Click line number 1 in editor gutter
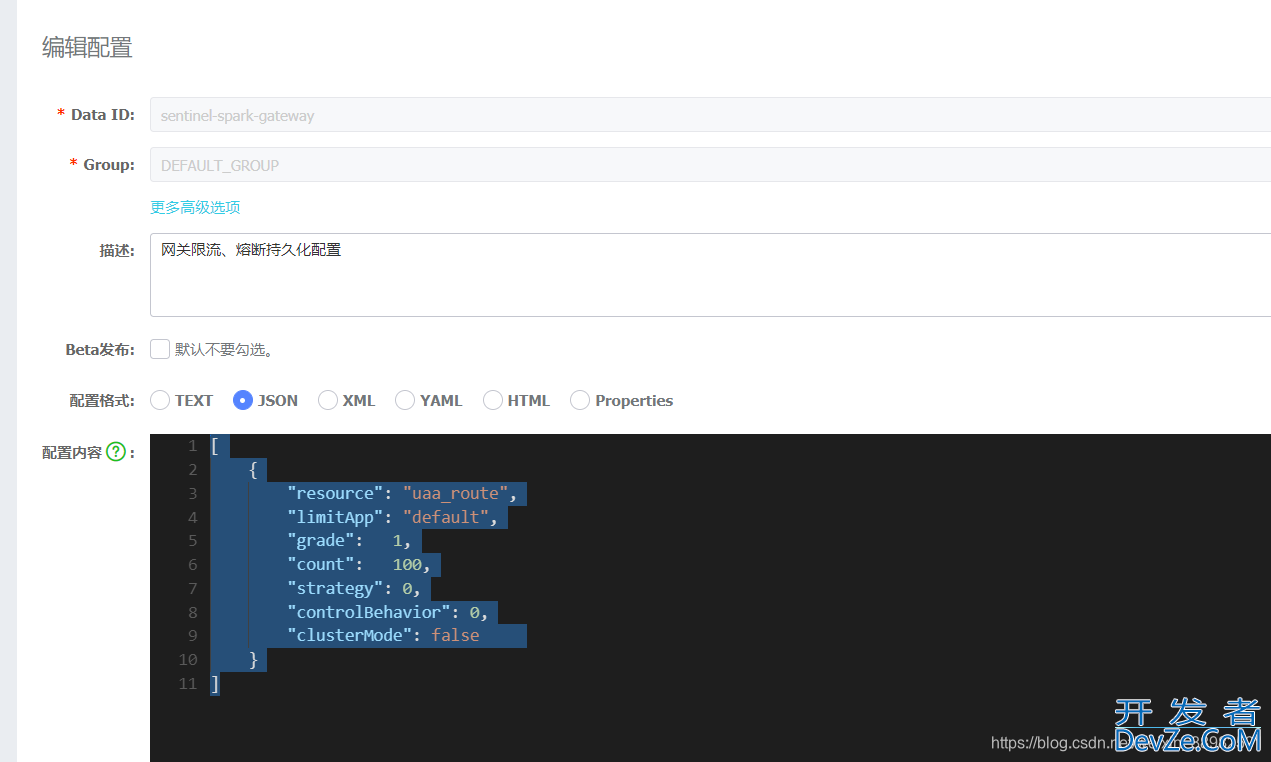Viewport: 1271px width, 762px height. pyautogui.click(x=192, y=446)
